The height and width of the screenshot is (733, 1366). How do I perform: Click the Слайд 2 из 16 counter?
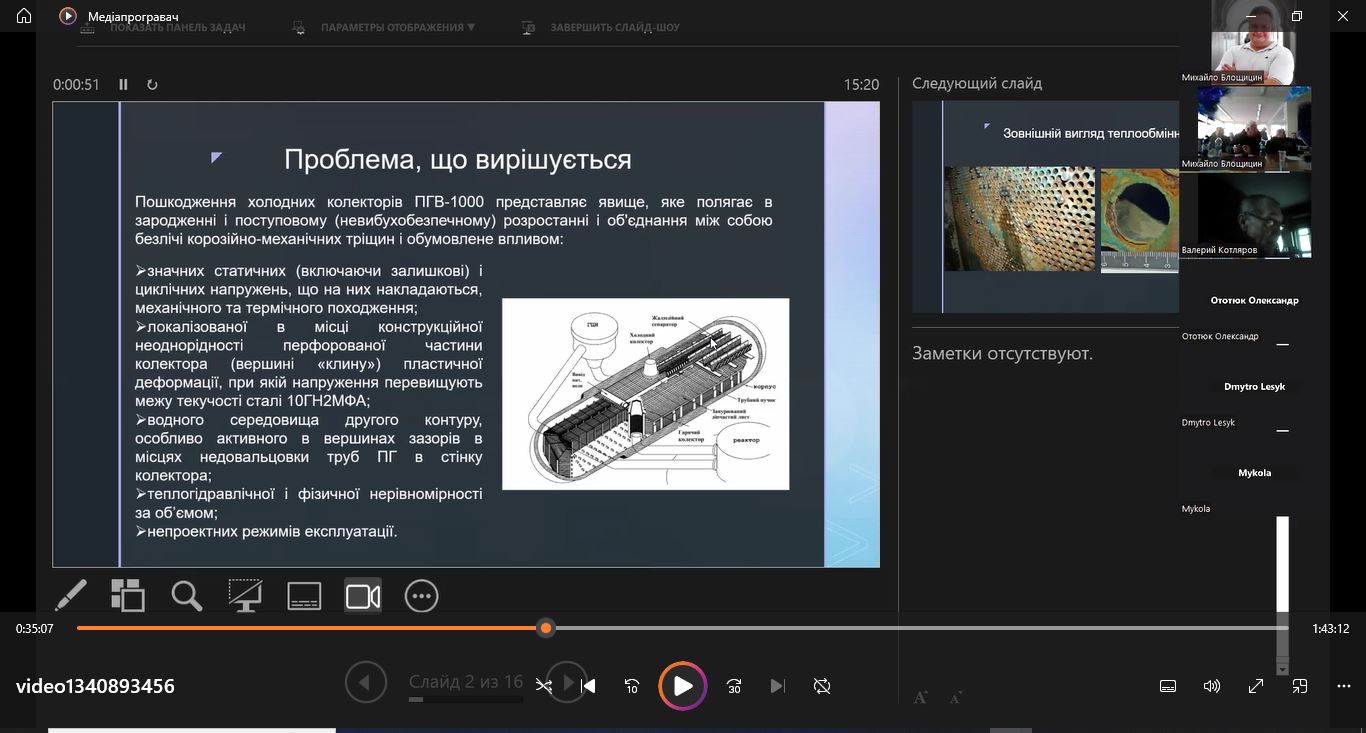point(466,682)
